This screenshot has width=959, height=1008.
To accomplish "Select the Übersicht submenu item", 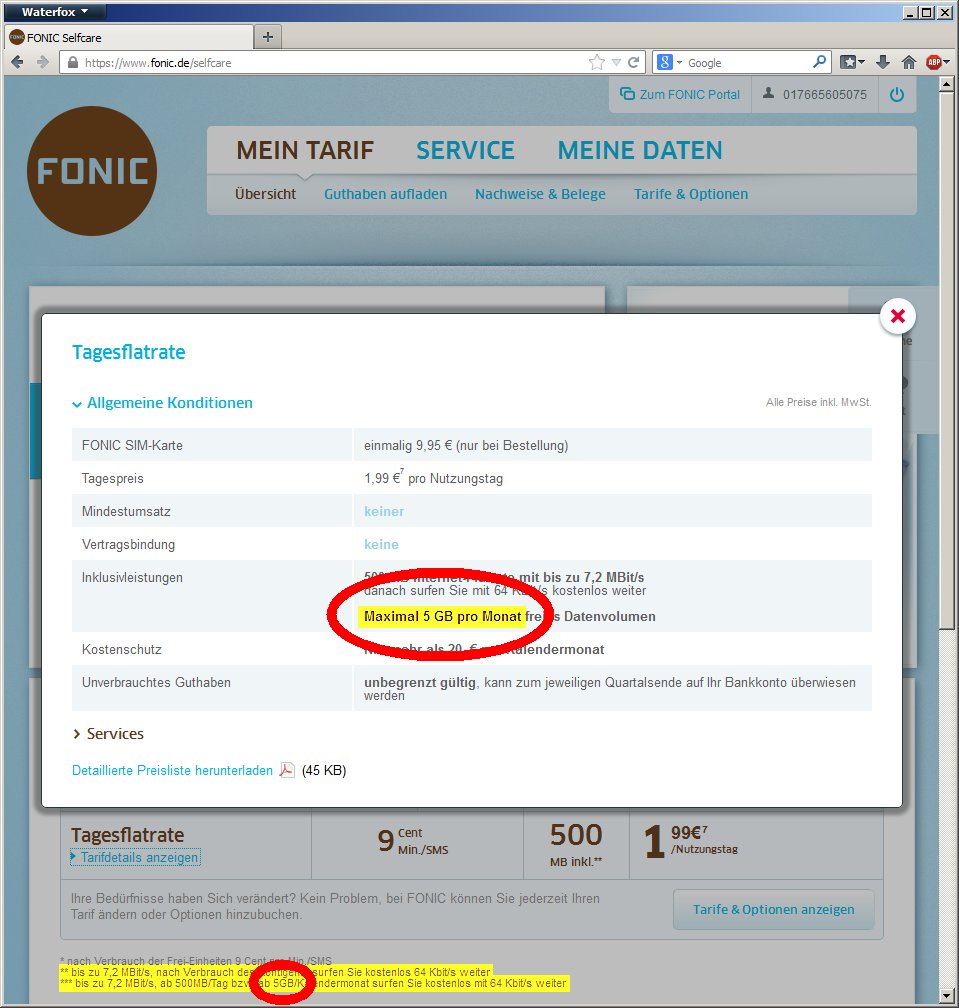I will point(265,194).
